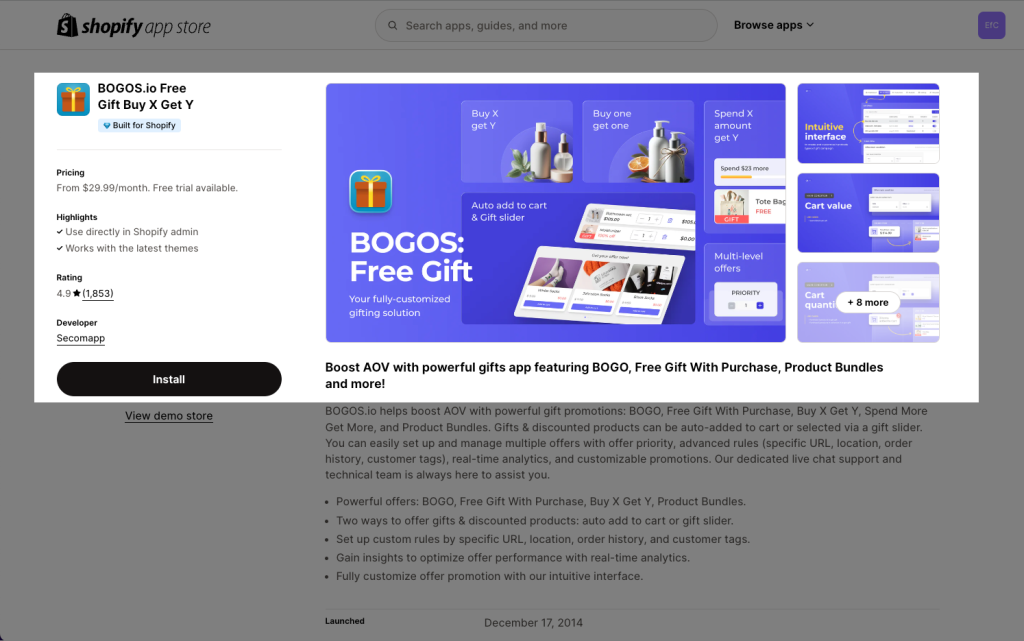
Task: Click the plus icon in the Priority stepper
Action: pyautogui.click(x=760, y=305)
